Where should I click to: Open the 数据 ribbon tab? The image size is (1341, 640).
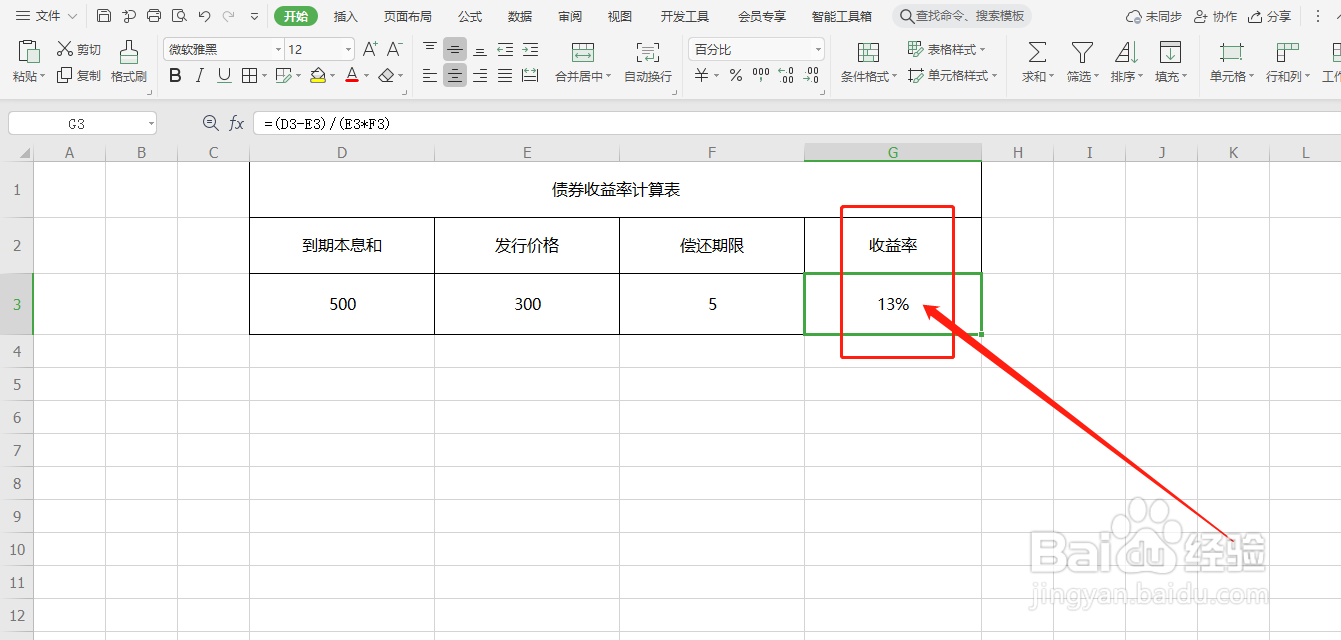pyautogui.click(x=519, y=15)
